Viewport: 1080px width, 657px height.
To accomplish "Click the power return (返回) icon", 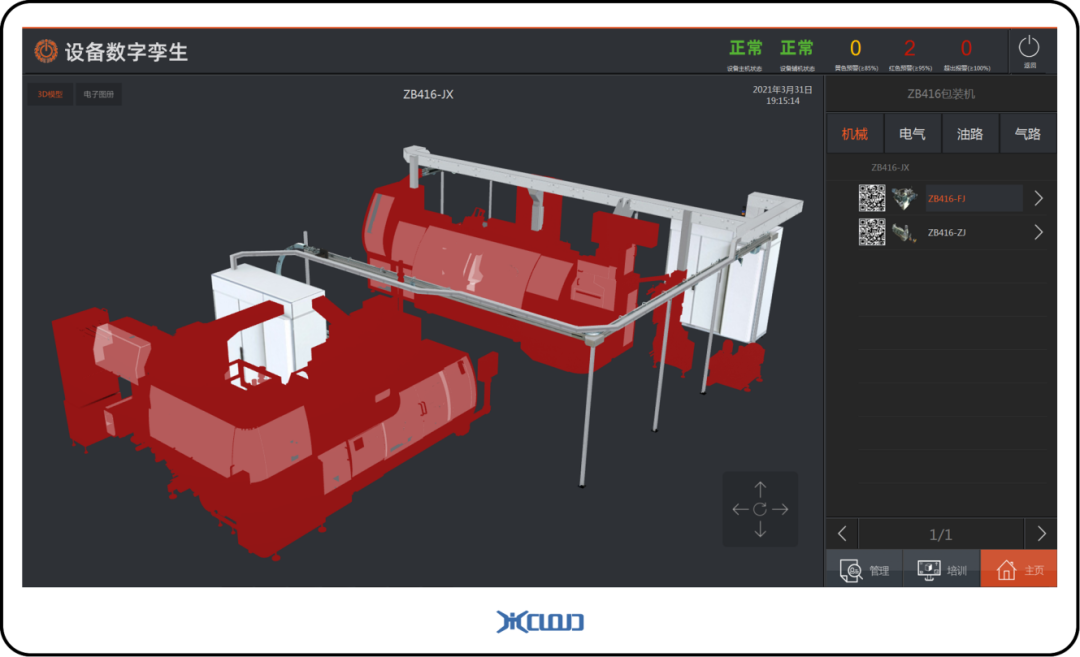I will click(1029, 50).
